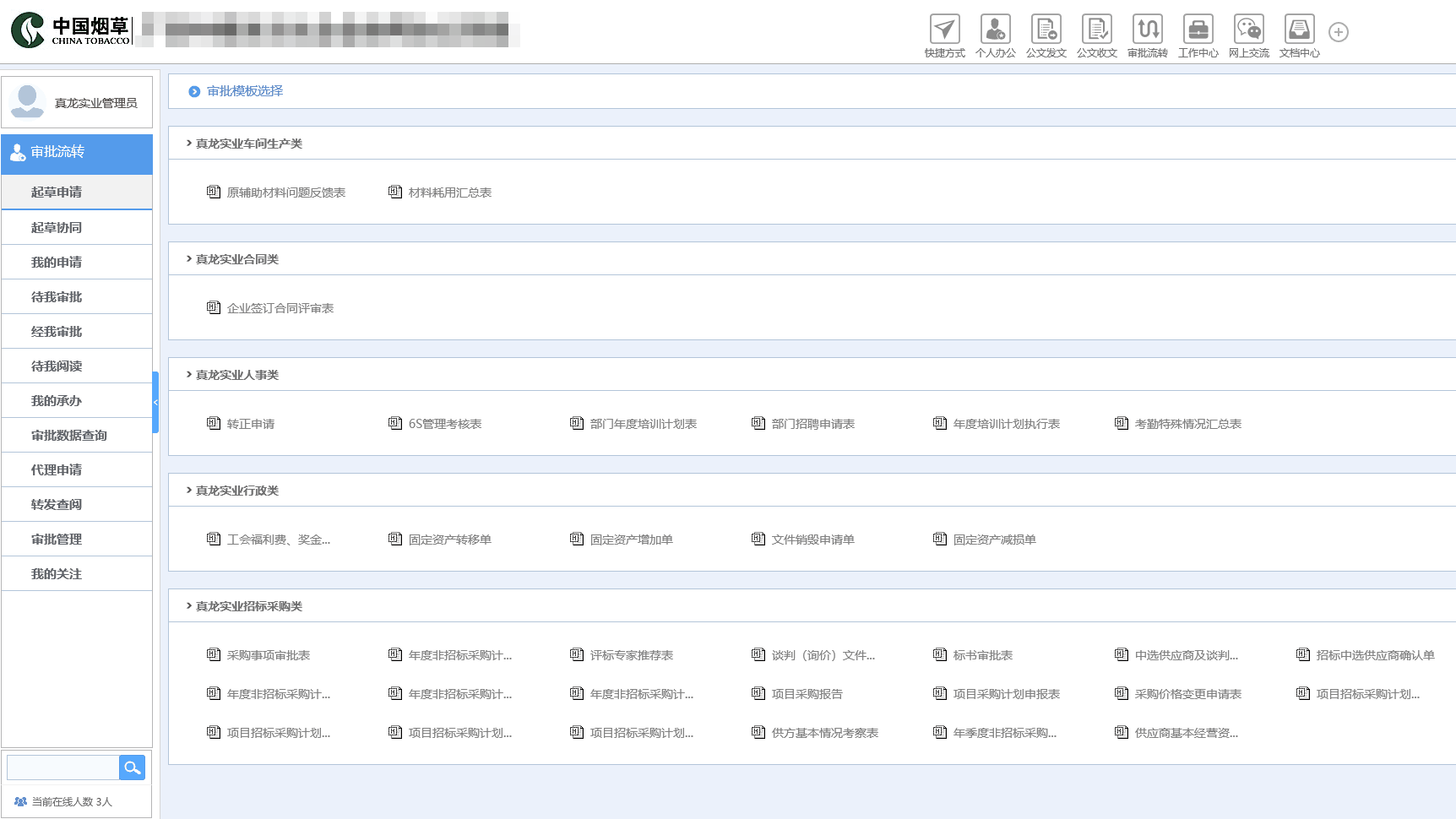This screenshot has height=819, width=1456.
Task: Open the 网上交流 chat icon
Action: 1248,30
